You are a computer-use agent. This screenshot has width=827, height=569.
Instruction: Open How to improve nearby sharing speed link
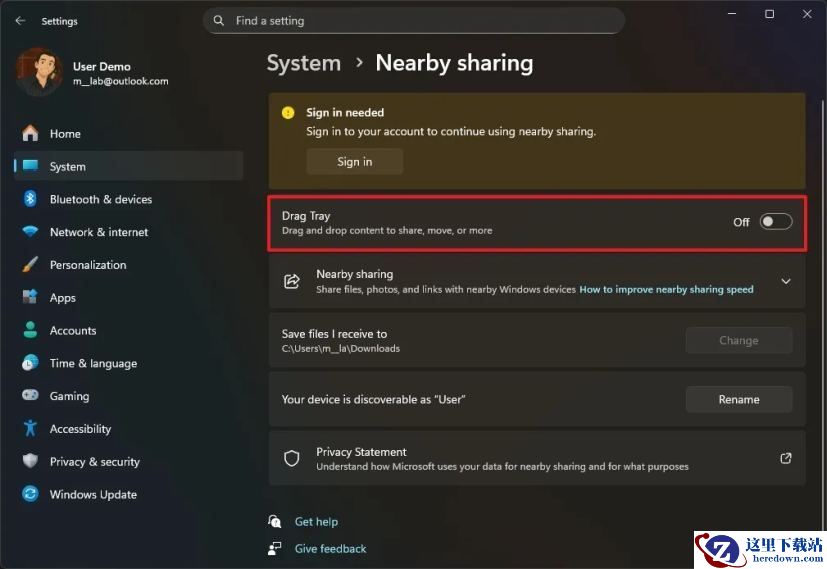[666, 290]
